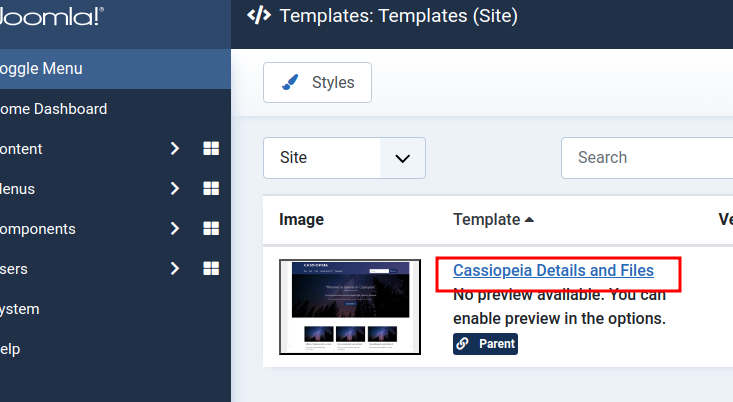Go to Home Dashboard
Screen dimensions: 733x402
click(53, 109)
